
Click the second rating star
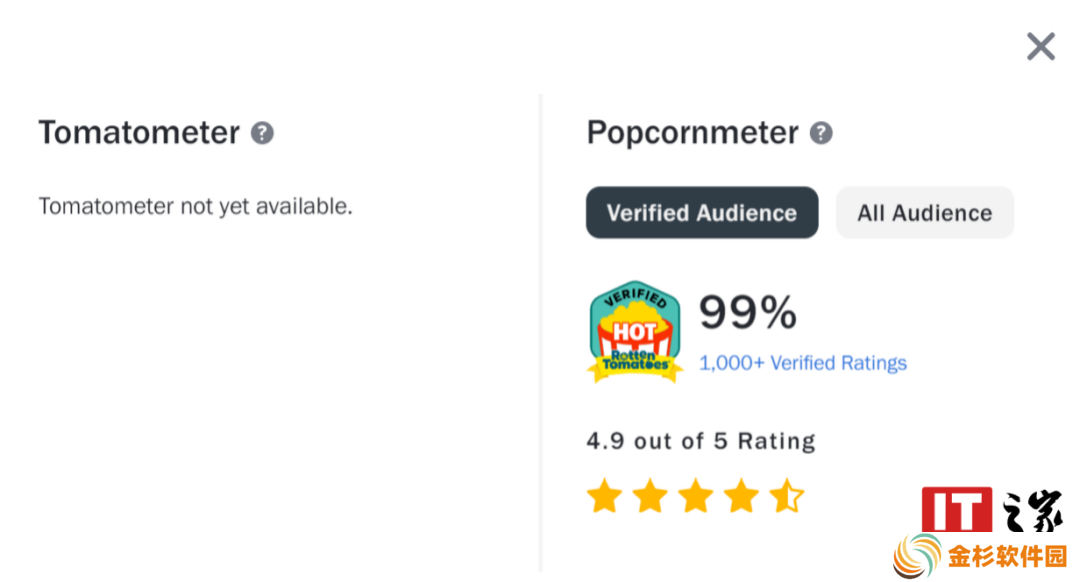(x=650, y=496)
